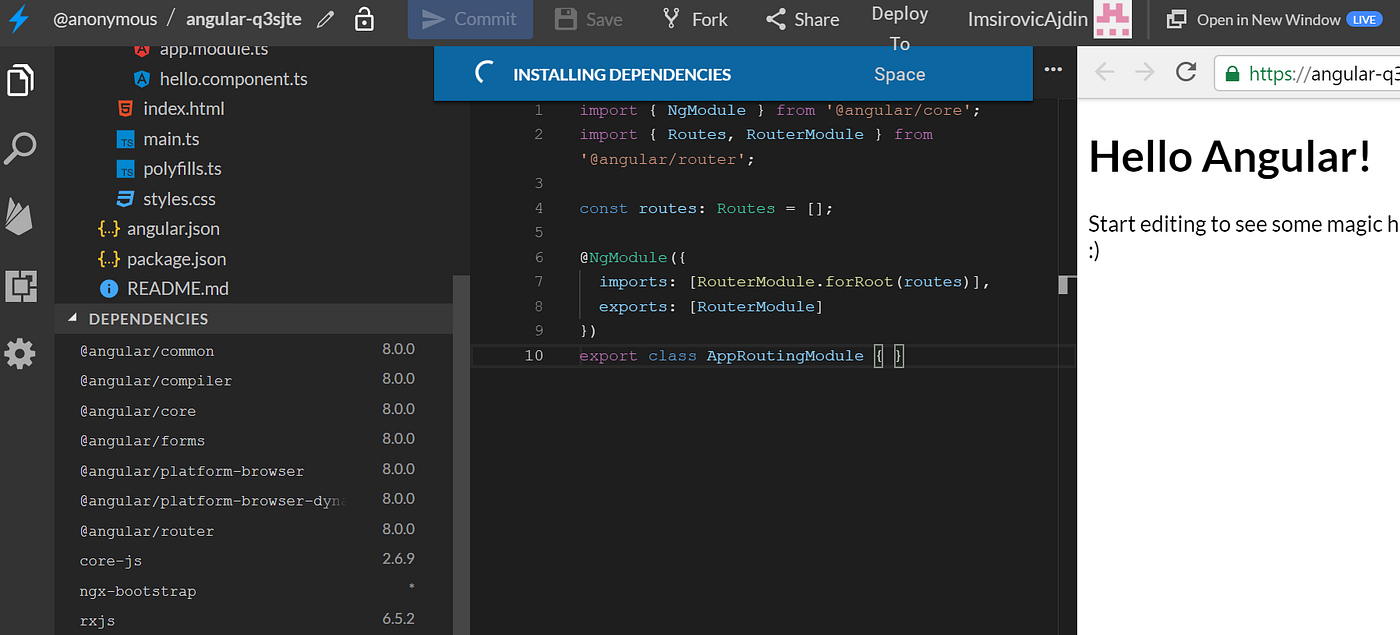Viewport: 1400px width, 635px height.
Task: Refresh the preview pane
Action: (x=1186, y=71)
